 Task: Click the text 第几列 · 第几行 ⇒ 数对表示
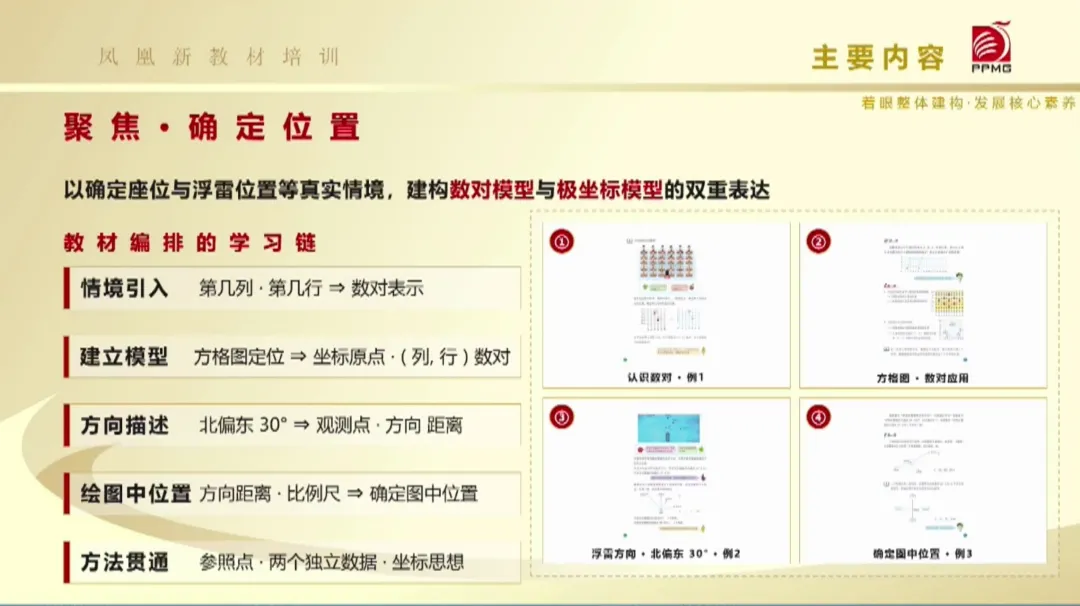(311, 288)
